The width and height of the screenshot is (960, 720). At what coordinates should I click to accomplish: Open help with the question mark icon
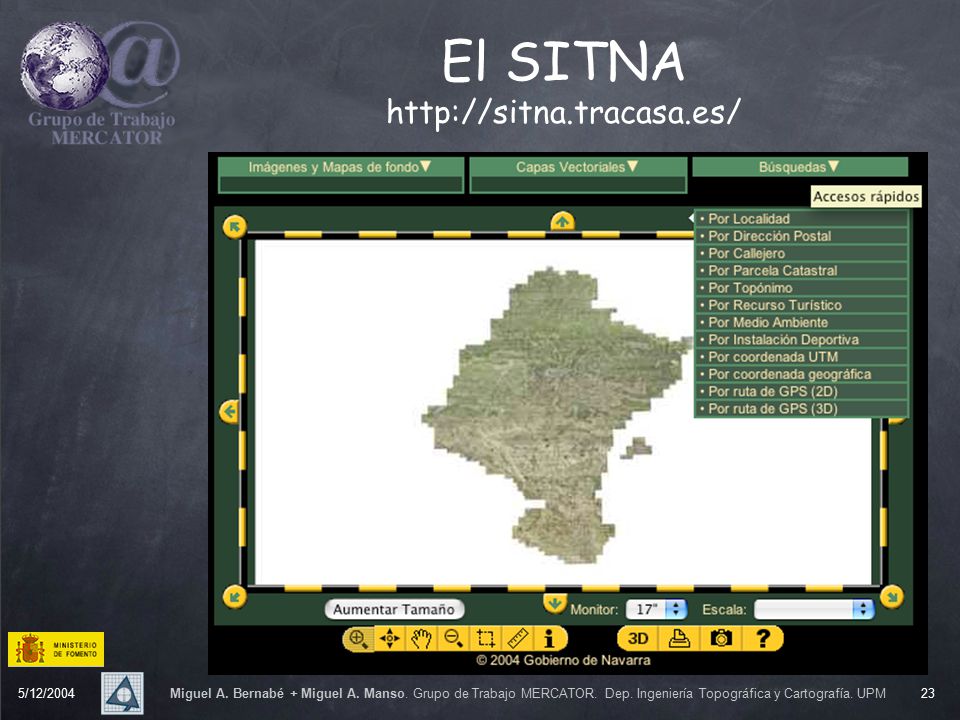tap(762, 639)
